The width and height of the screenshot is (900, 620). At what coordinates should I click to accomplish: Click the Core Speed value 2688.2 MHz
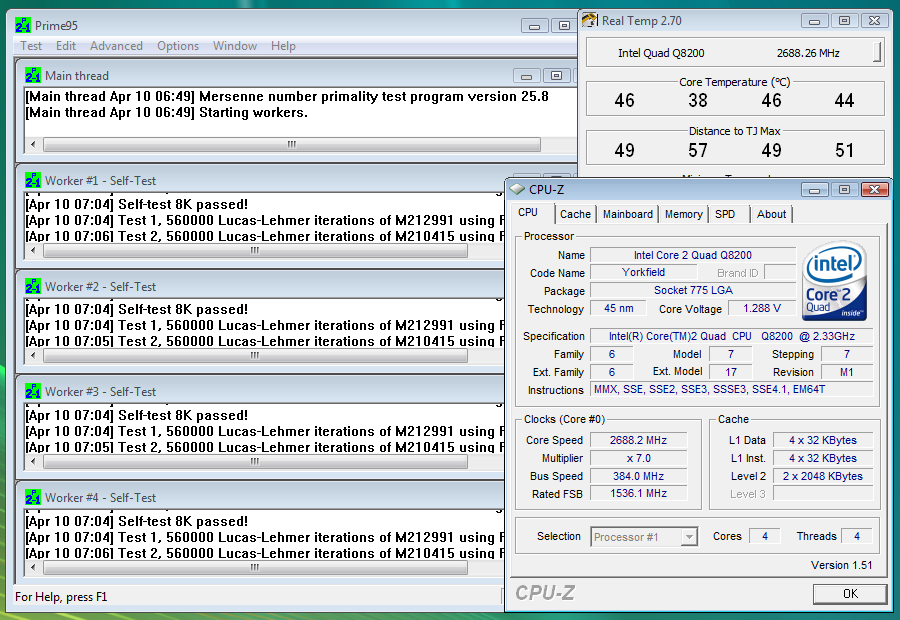[638, 440]
